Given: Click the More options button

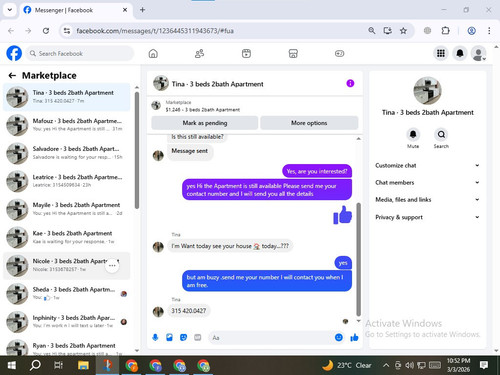Looking at the screenshot, I should 309,123.
